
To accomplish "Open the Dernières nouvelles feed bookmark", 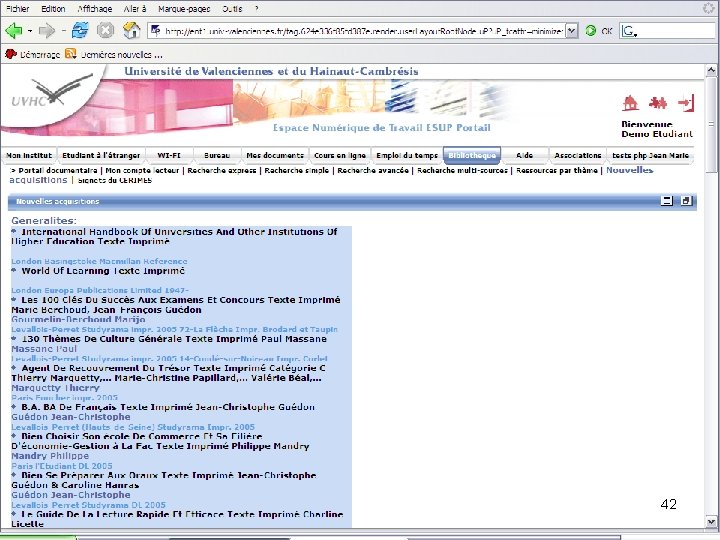I will [x=113, y=54].
